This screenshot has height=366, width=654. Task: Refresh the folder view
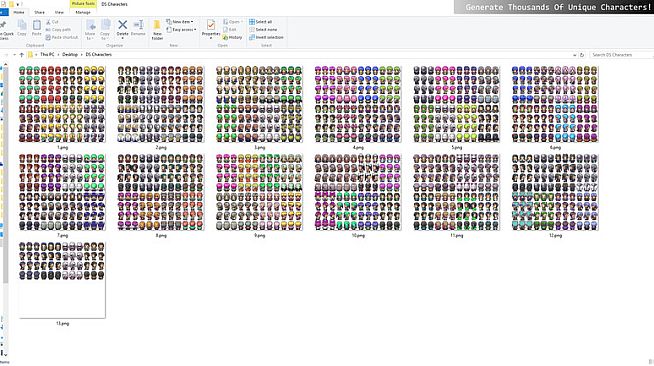(x=582, y=55)
